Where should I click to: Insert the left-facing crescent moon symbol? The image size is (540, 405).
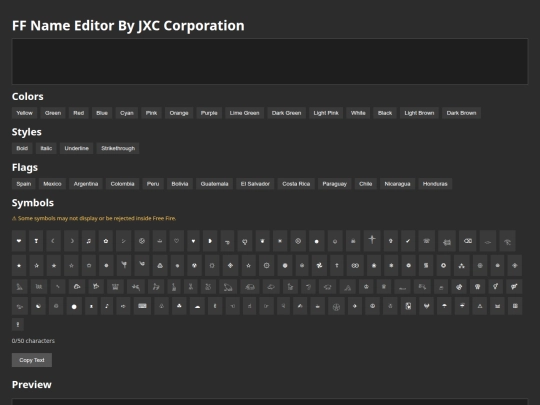pos(53,241)
